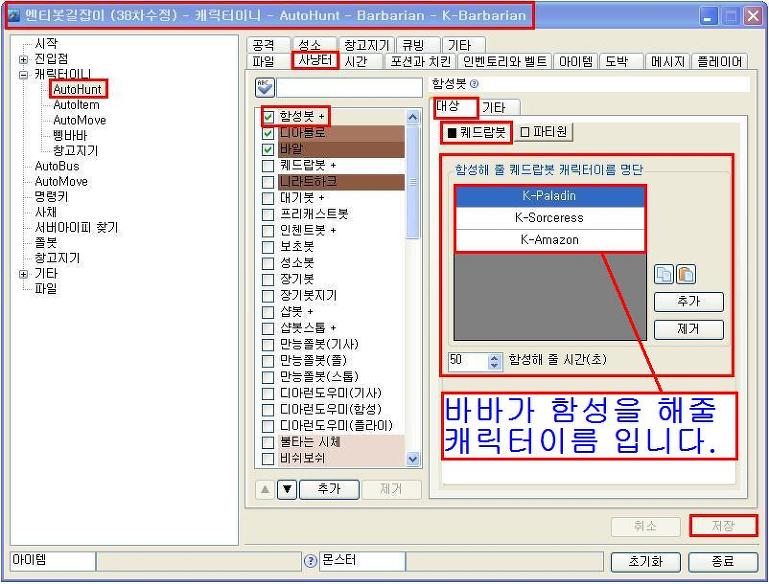Check the 인첸트봇 + checkbox
The height and width of the screenshot is (584, 769).
(268, 230)
